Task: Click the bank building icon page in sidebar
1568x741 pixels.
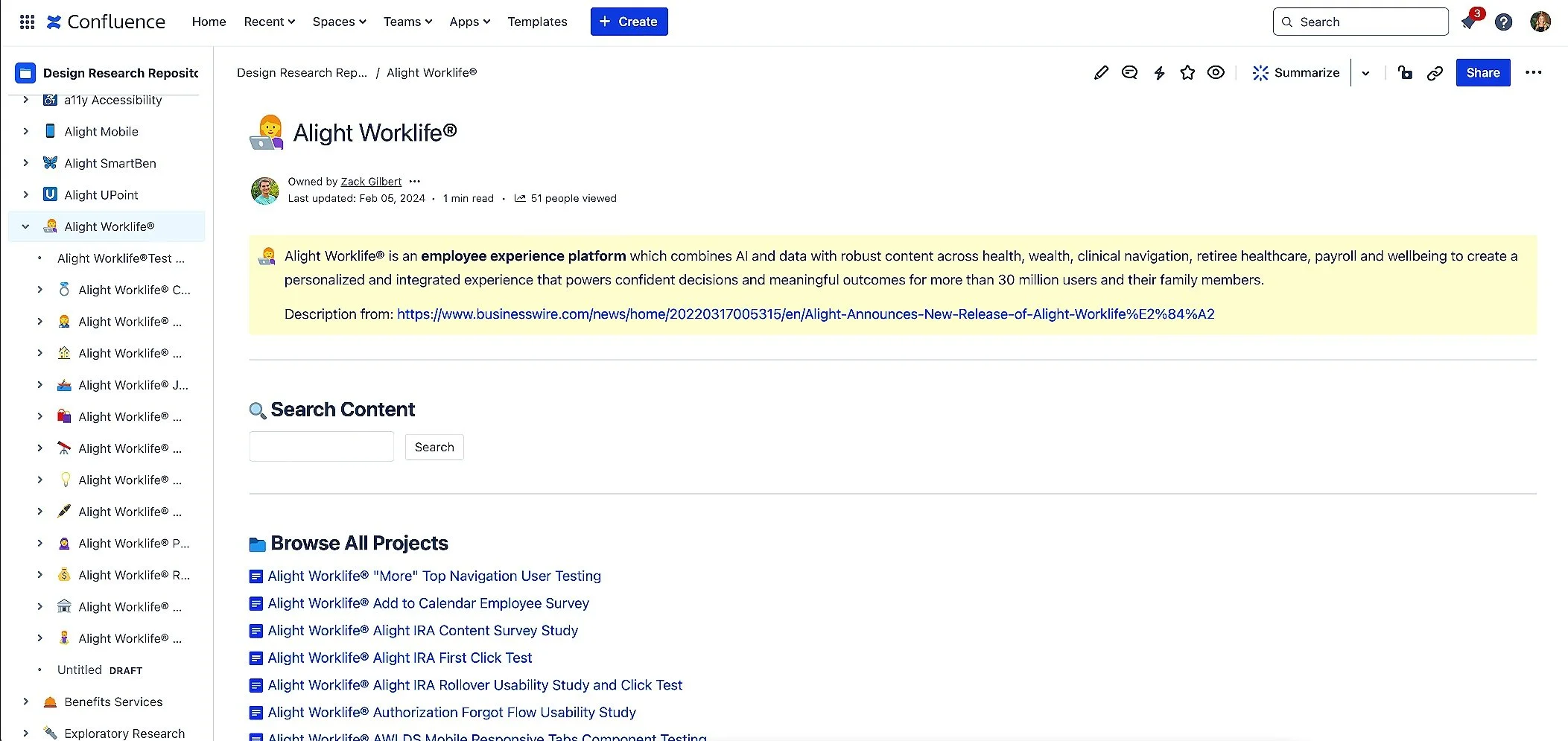Action: tap(65, 606)
